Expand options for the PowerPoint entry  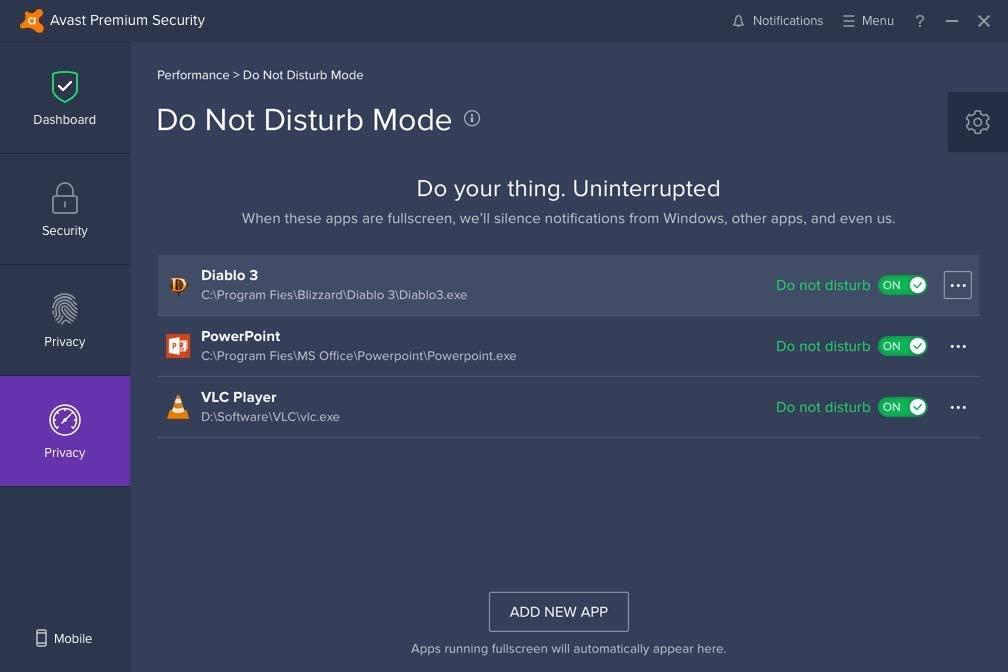pos(957,346)
